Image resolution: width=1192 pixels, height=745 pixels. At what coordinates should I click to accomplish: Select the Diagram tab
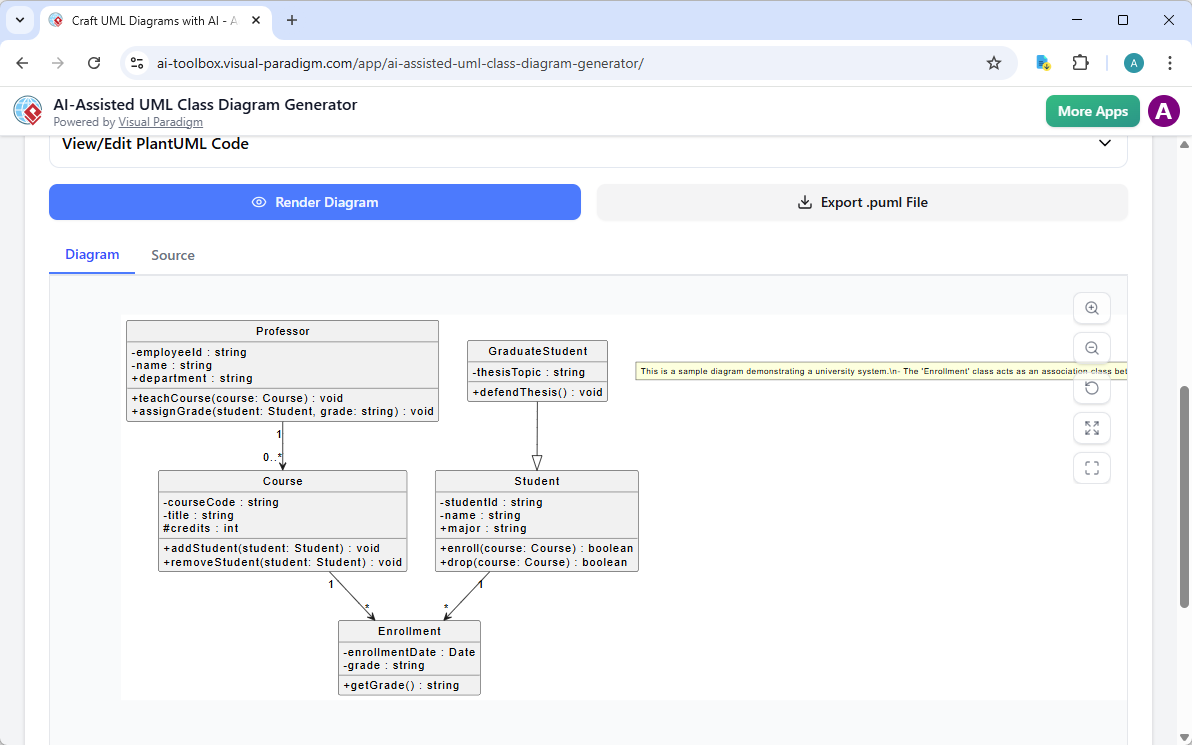pyautogui.click(x=91, y=255)
